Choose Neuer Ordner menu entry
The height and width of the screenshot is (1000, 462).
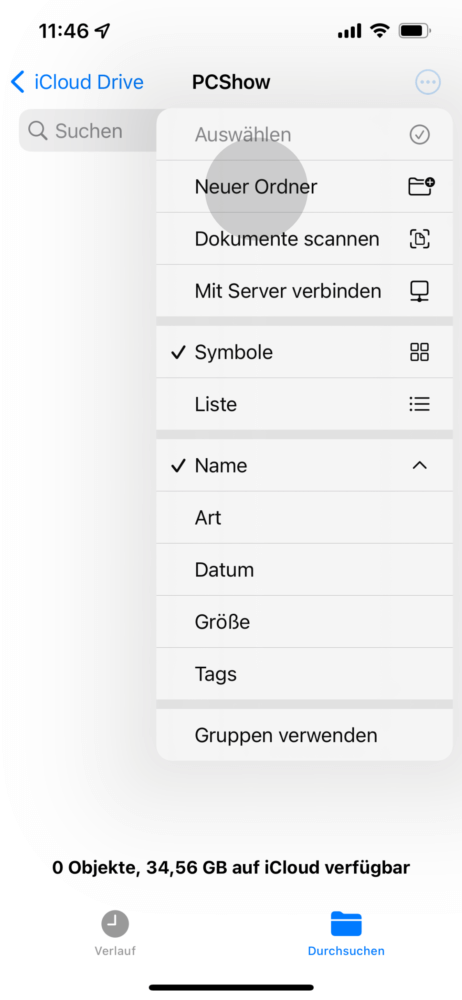[304, 186]
